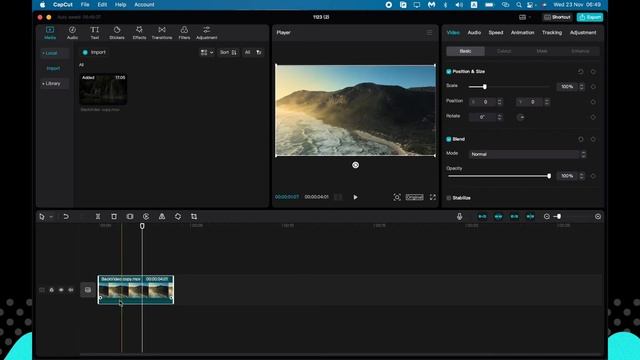
Task: Play the video in the player
Action: 356,197
